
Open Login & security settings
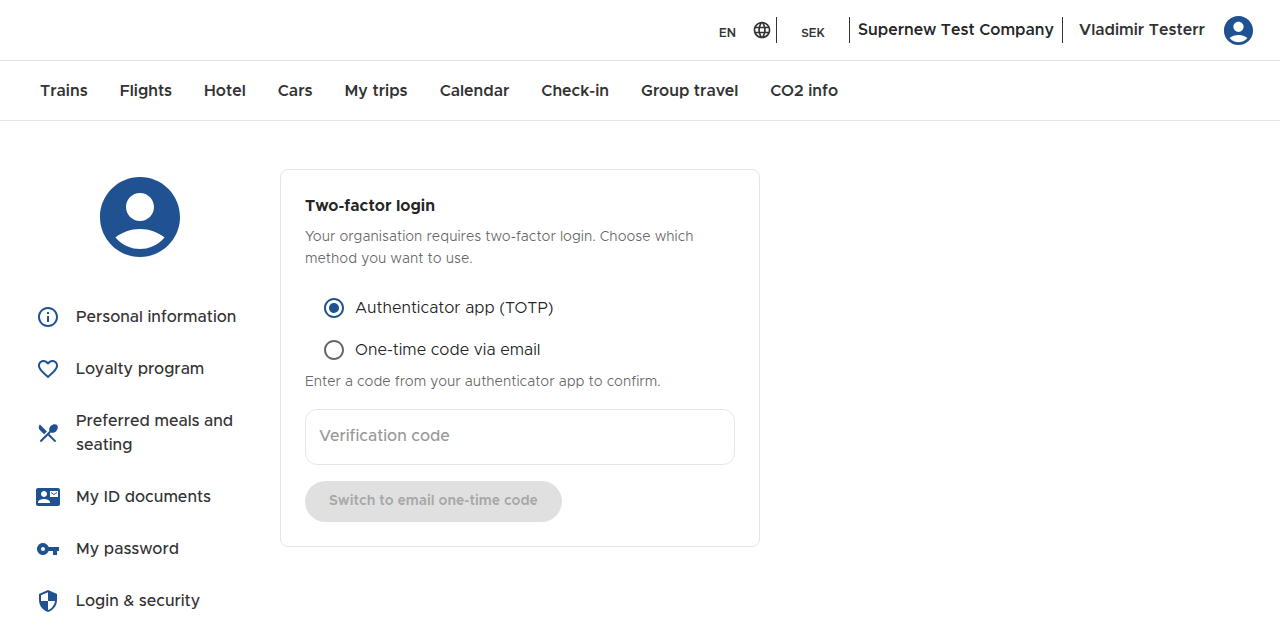click(138, 601)
